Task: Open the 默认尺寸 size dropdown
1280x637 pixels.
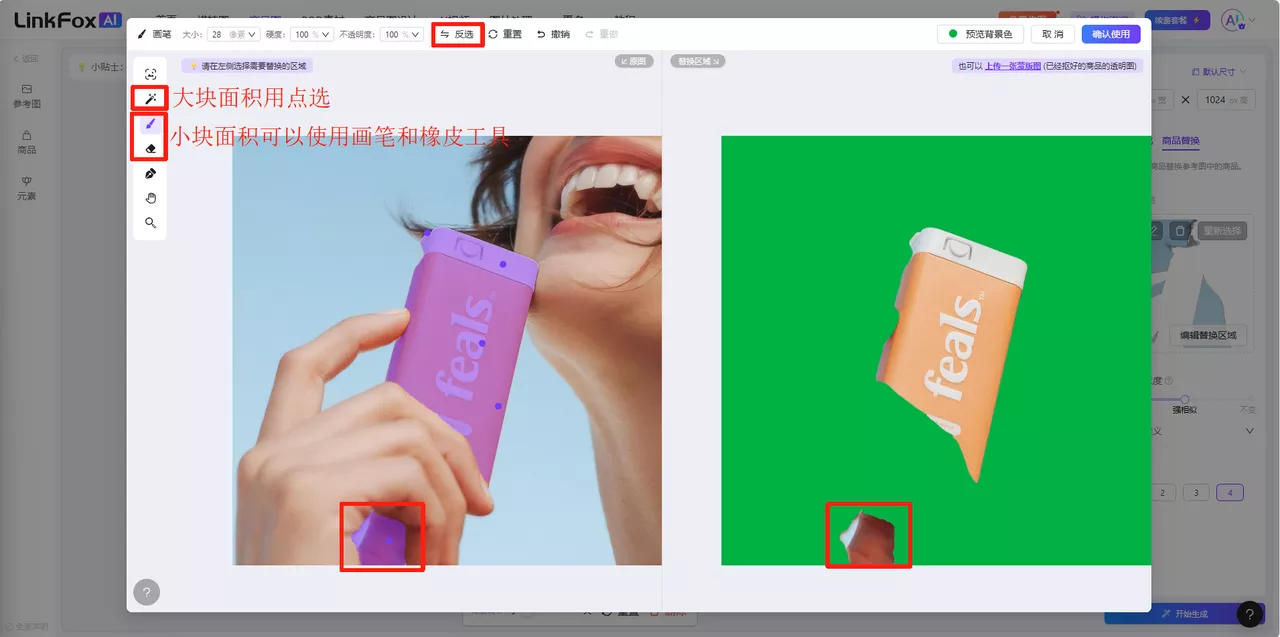Action: tap(1219, 72)
